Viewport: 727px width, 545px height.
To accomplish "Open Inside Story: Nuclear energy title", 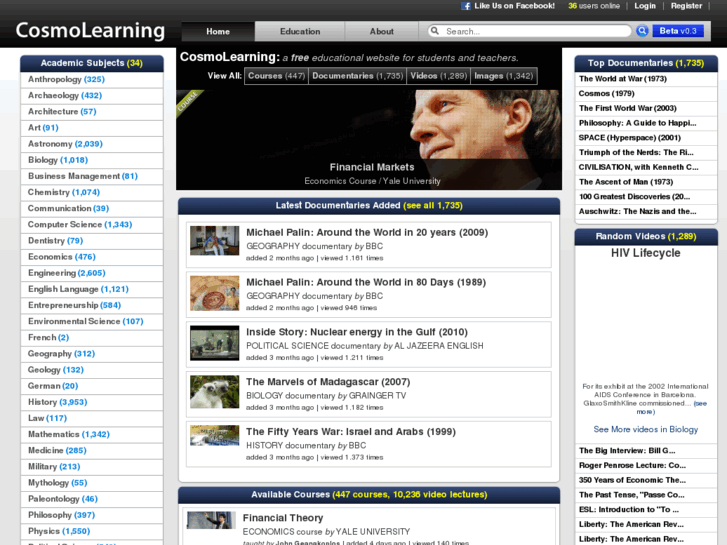I will point(357,332).
